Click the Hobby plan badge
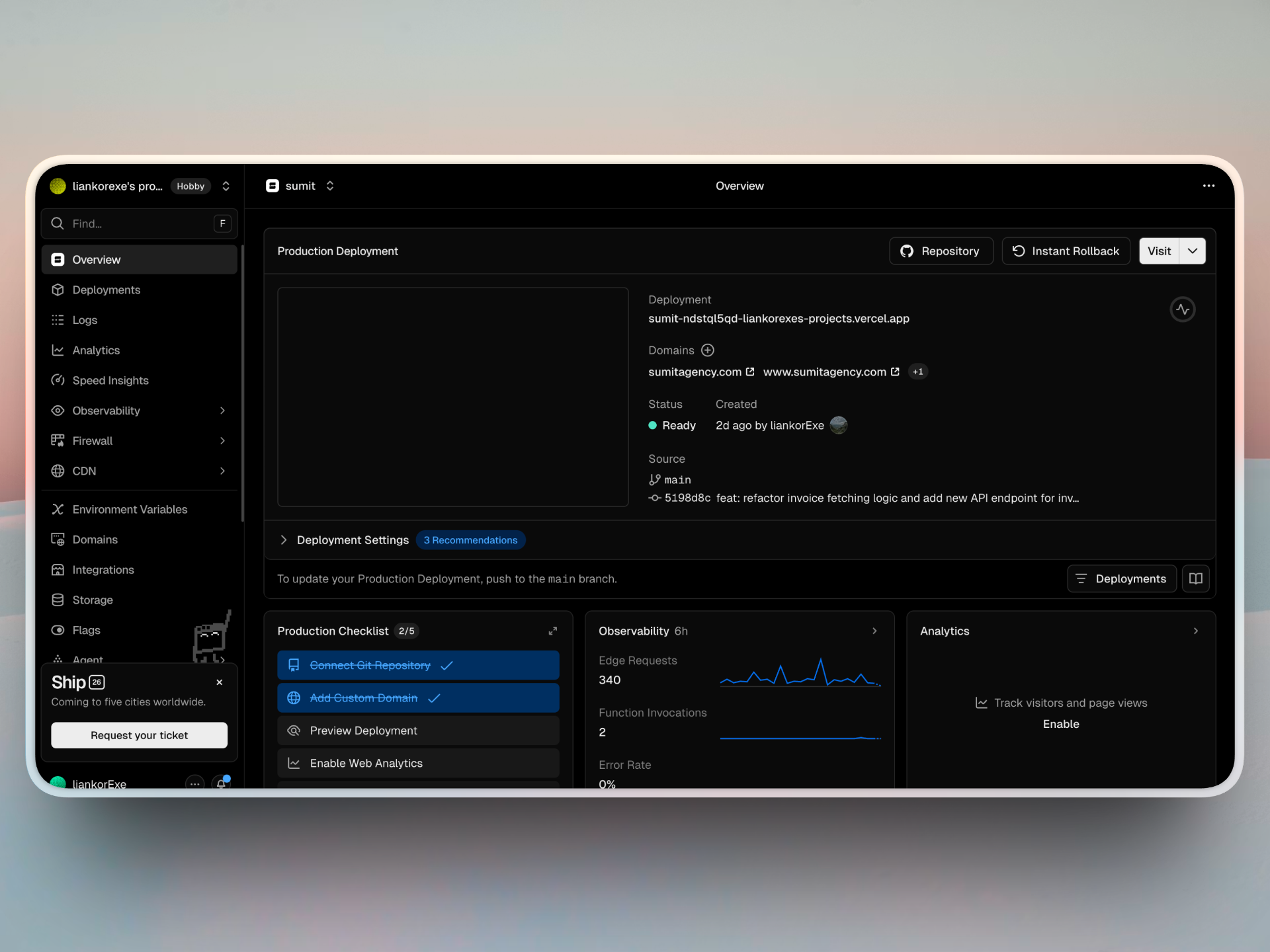Viewport: 1270px width, 952px height. 190,186
